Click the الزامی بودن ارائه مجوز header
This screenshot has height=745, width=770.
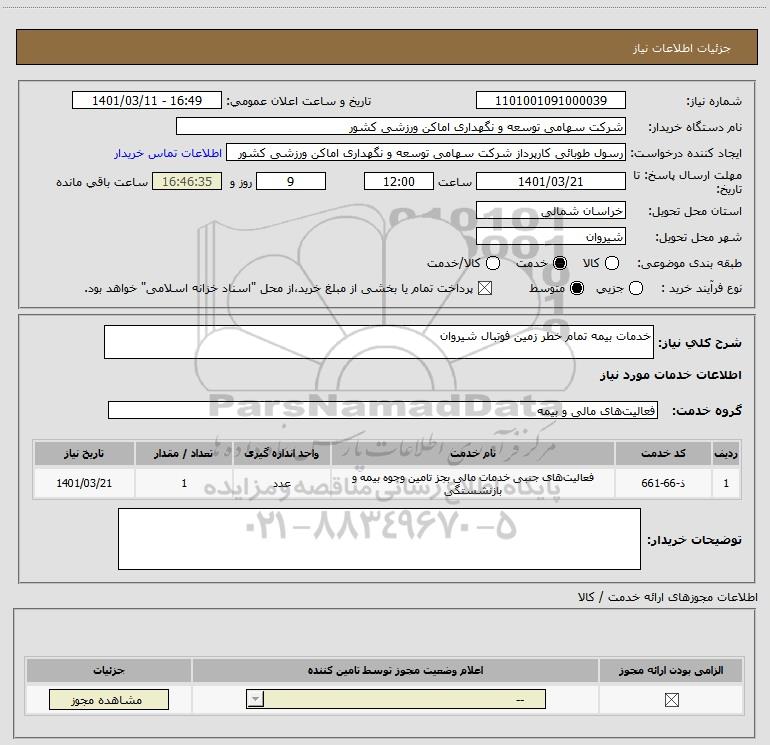pyautogui.click(x=671, y=670)
